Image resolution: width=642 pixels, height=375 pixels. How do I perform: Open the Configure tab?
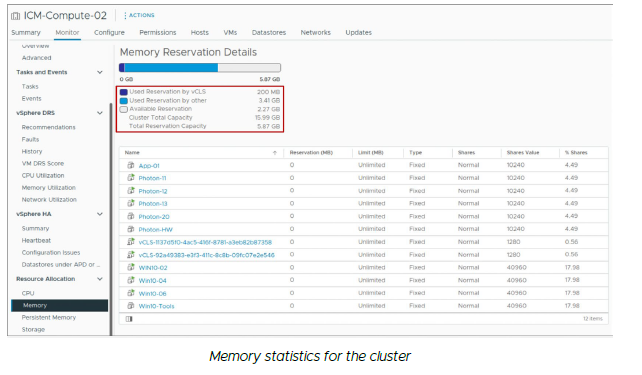coord(109,32)
